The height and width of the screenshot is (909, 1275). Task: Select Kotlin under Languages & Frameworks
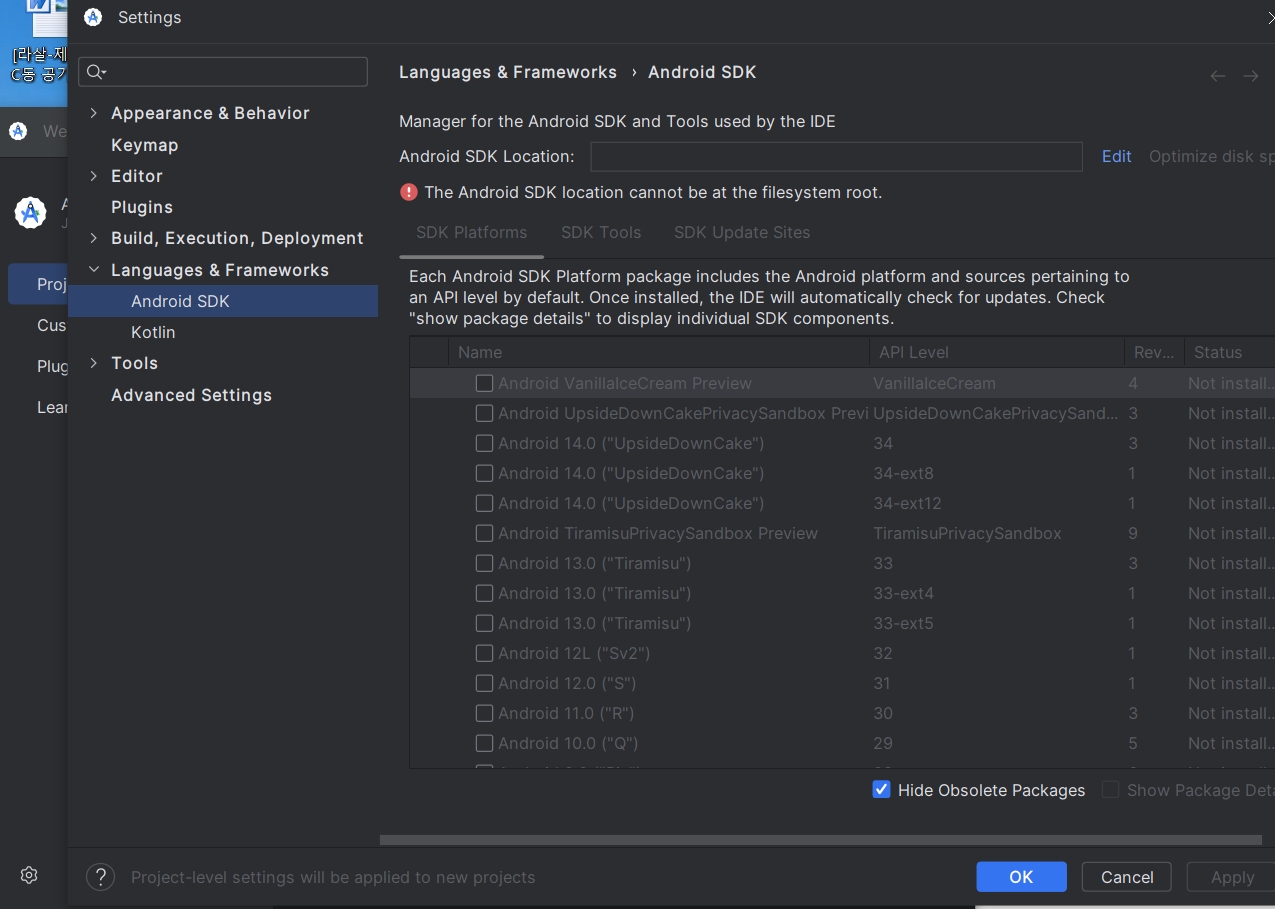coord(153,332)
